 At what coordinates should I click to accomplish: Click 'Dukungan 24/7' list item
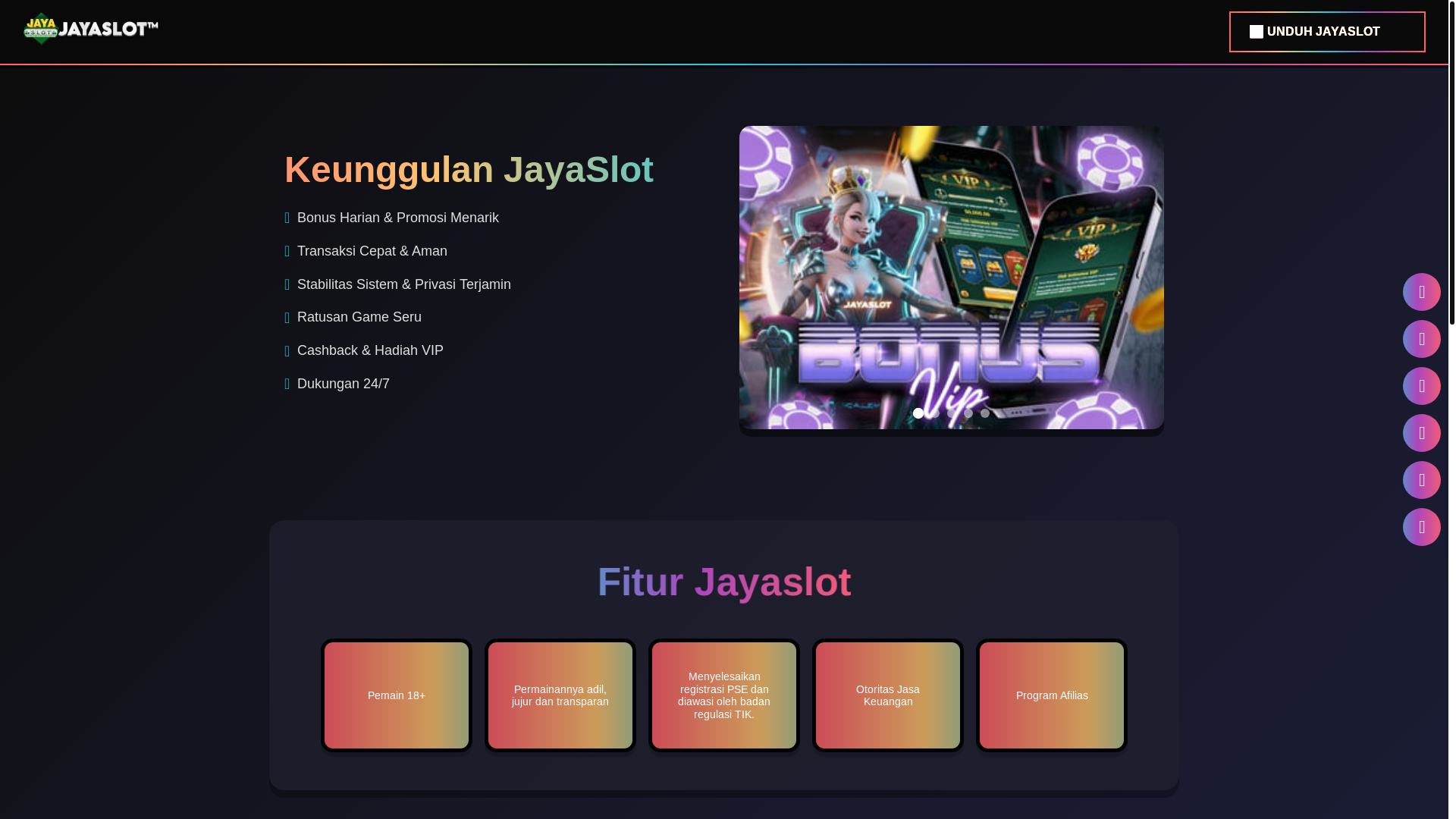point(344,384)
